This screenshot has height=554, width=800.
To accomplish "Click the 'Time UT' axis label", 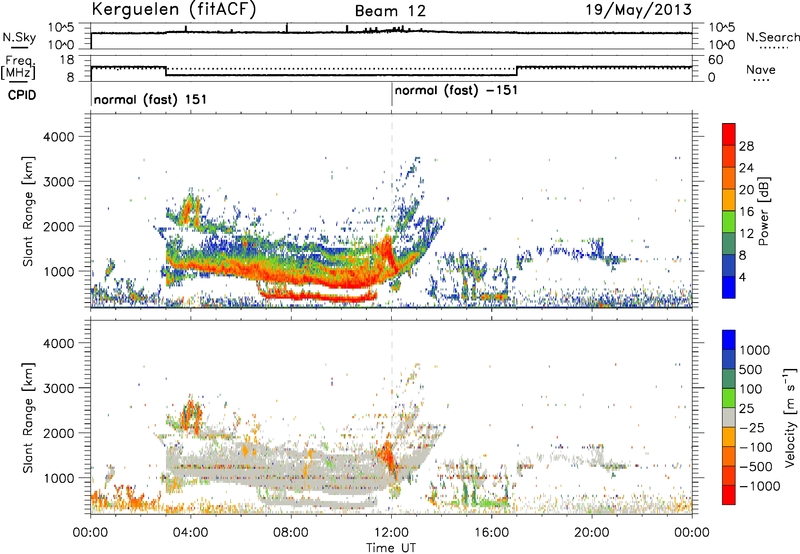I will 391,547.
